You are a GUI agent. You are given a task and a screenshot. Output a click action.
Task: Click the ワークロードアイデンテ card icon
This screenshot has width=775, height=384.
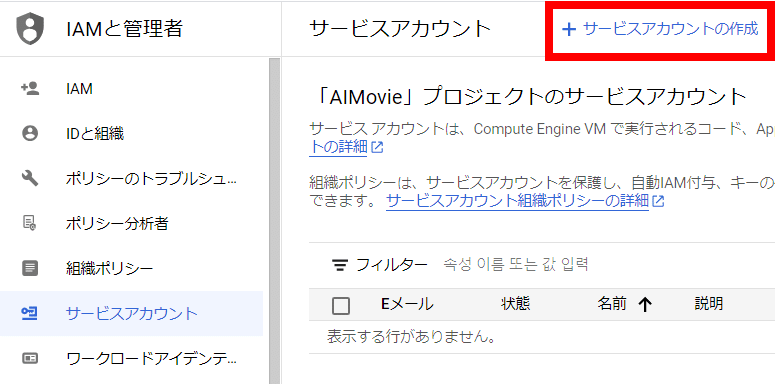[30, 358]
